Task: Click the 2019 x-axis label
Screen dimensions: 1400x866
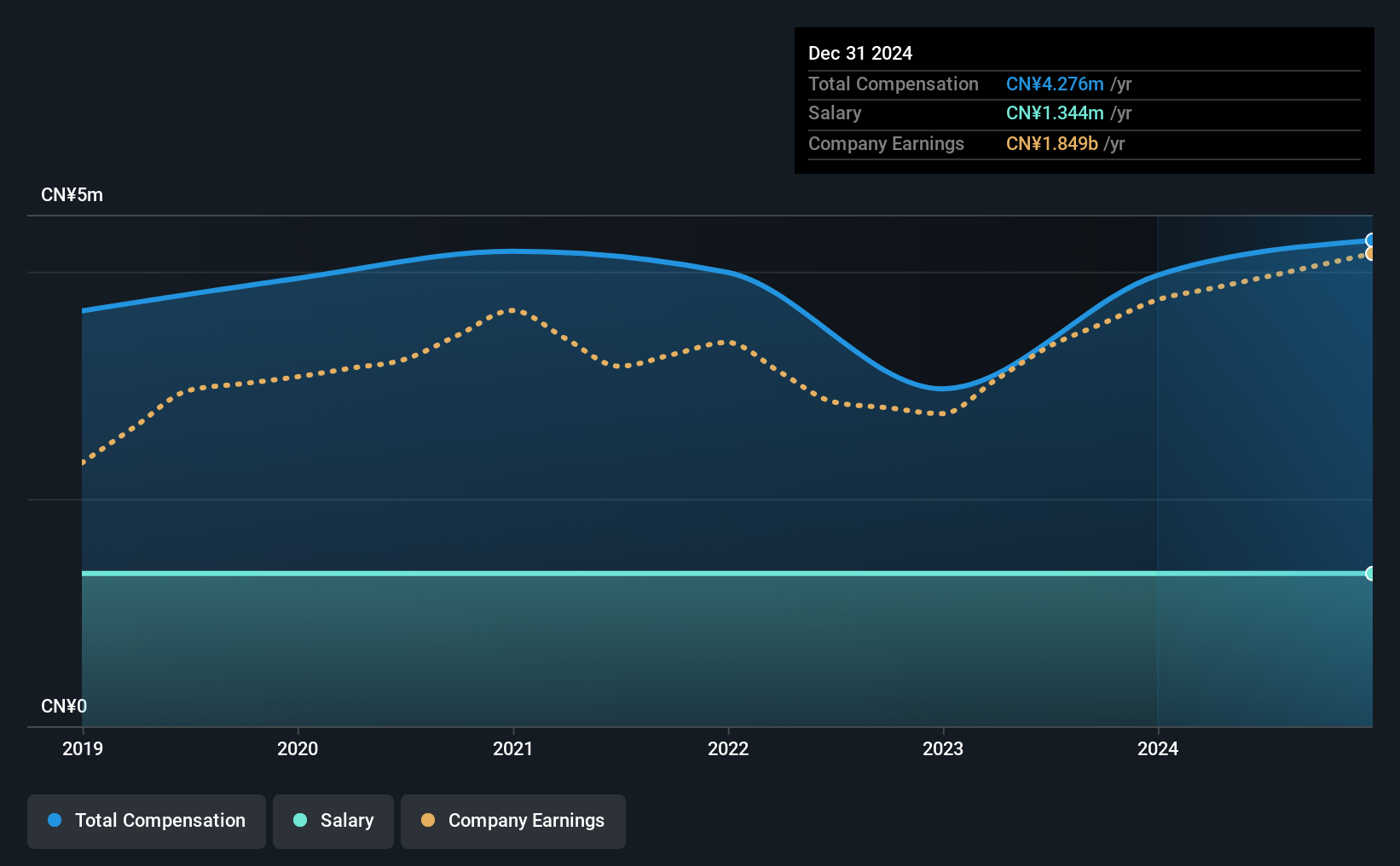Action: coord(83,748)
